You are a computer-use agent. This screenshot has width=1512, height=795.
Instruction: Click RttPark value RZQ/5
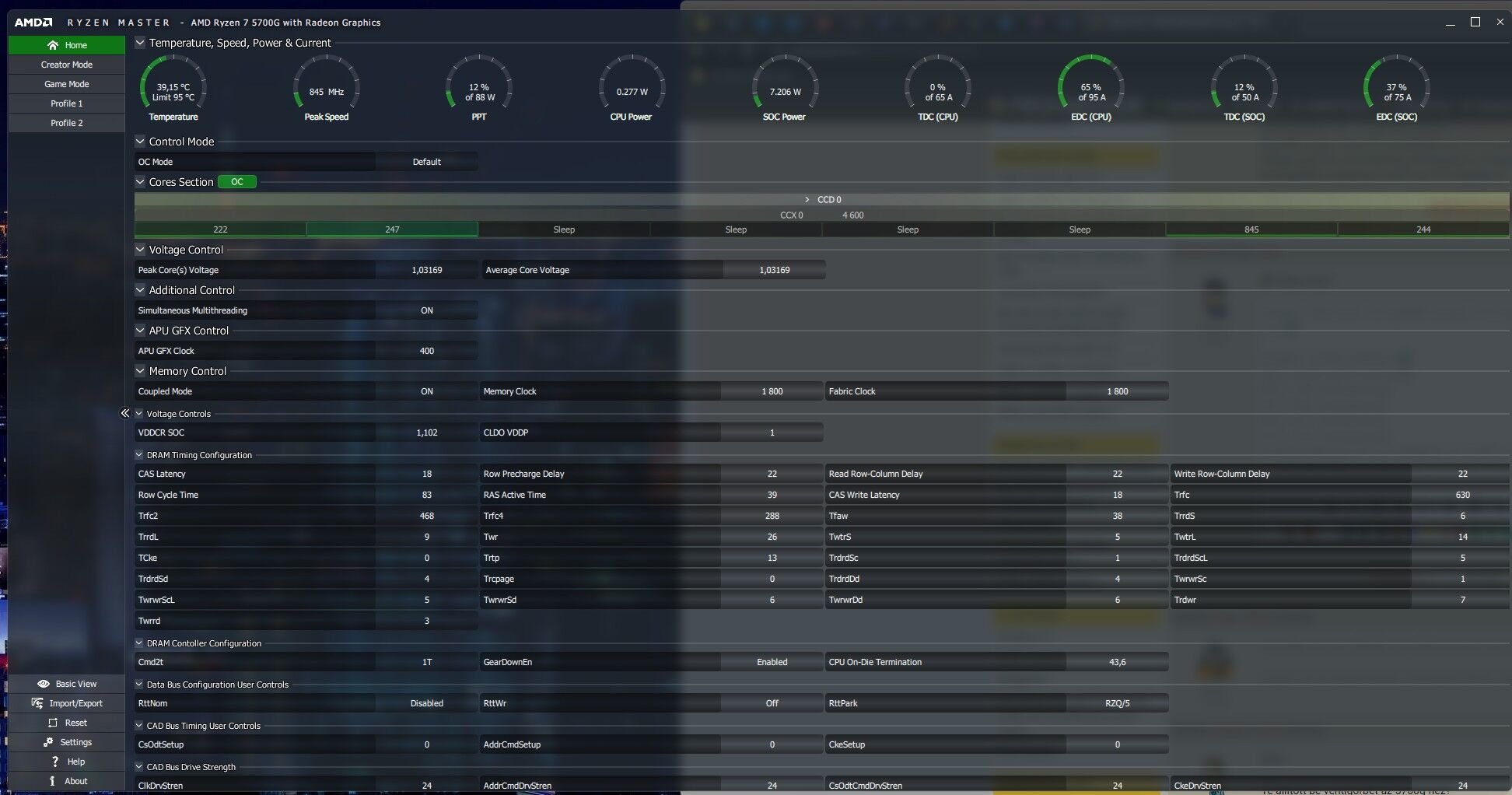coord(1117,703)
